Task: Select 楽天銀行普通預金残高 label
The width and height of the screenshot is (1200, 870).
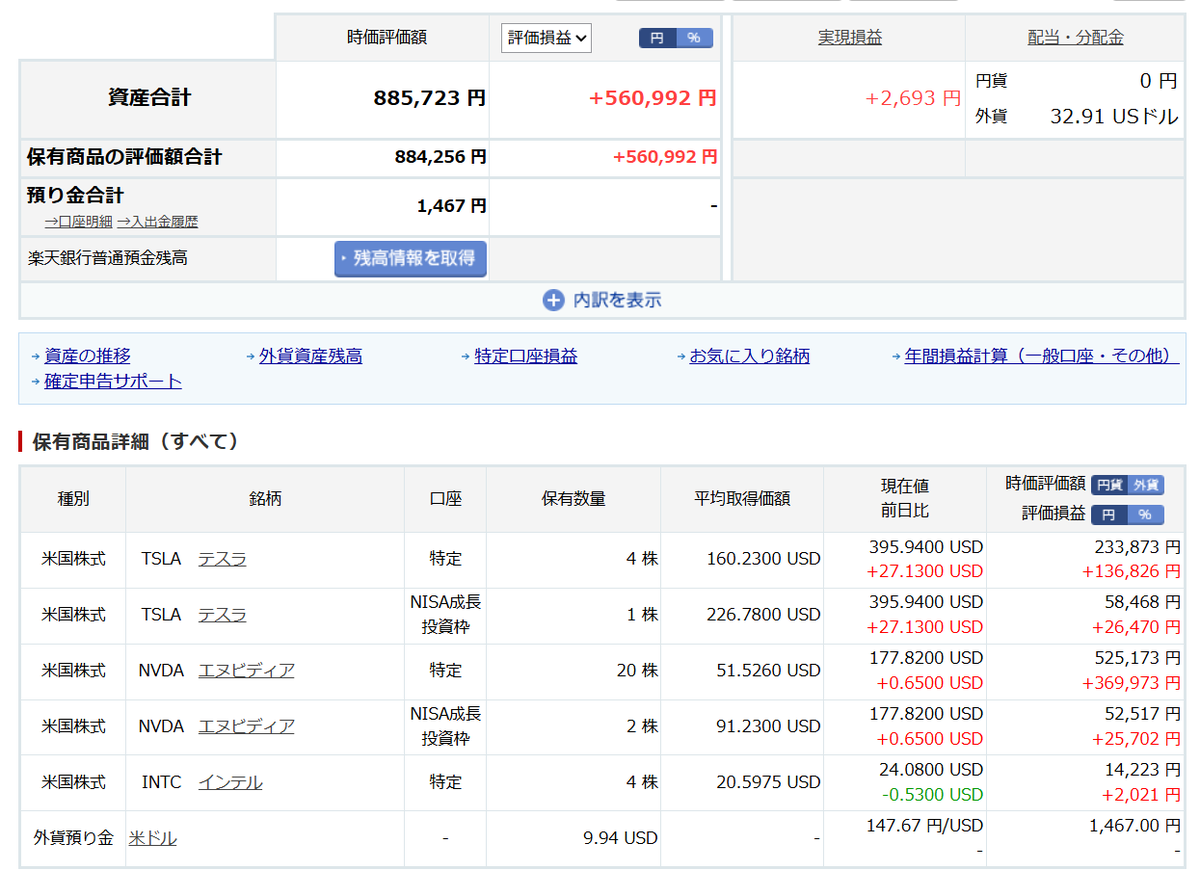Action: (x=108, y=258)
